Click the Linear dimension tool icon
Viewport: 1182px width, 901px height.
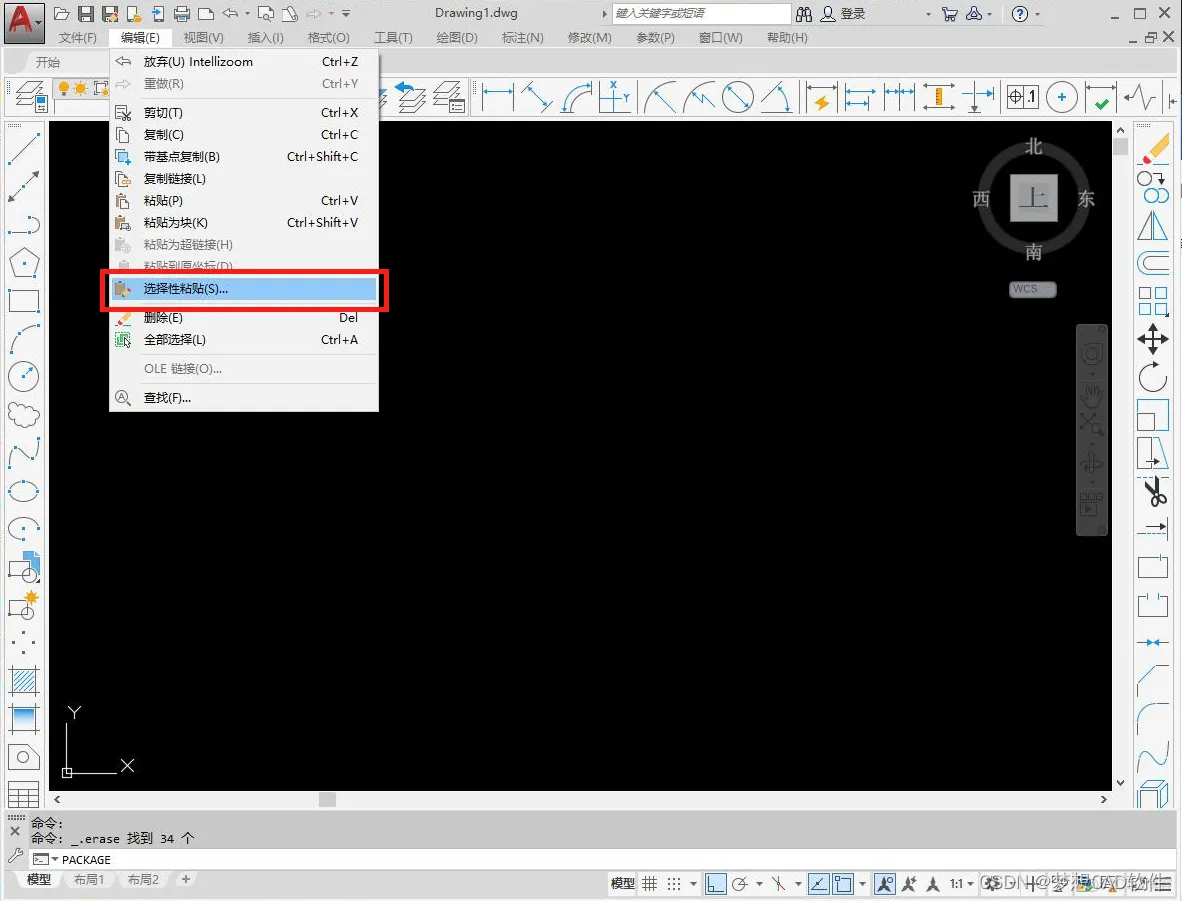coord(498,97)
